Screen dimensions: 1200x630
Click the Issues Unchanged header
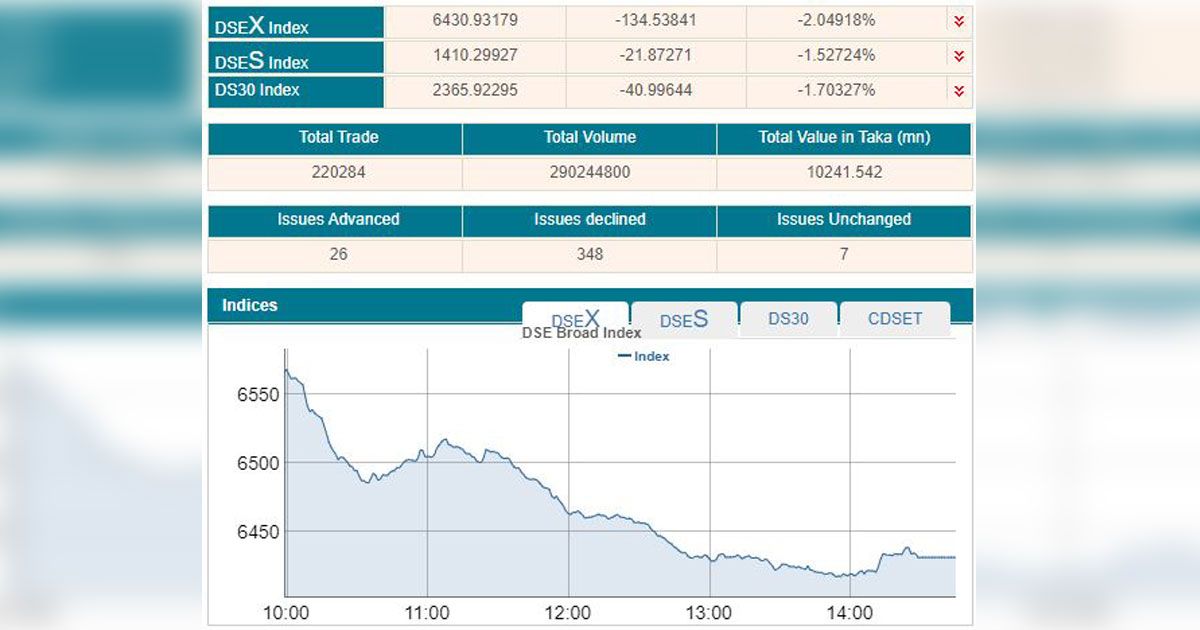tap(844, 220)
